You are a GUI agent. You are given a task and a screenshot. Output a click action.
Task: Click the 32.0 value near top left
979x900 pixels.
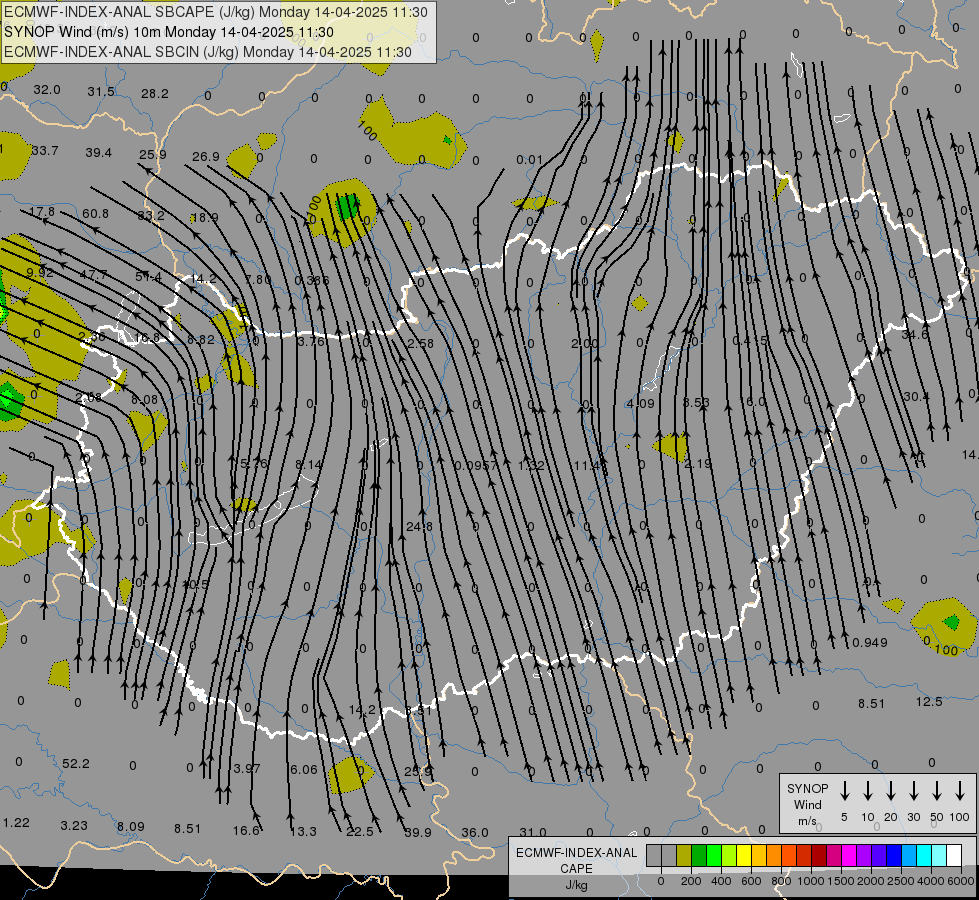(47, 90)
